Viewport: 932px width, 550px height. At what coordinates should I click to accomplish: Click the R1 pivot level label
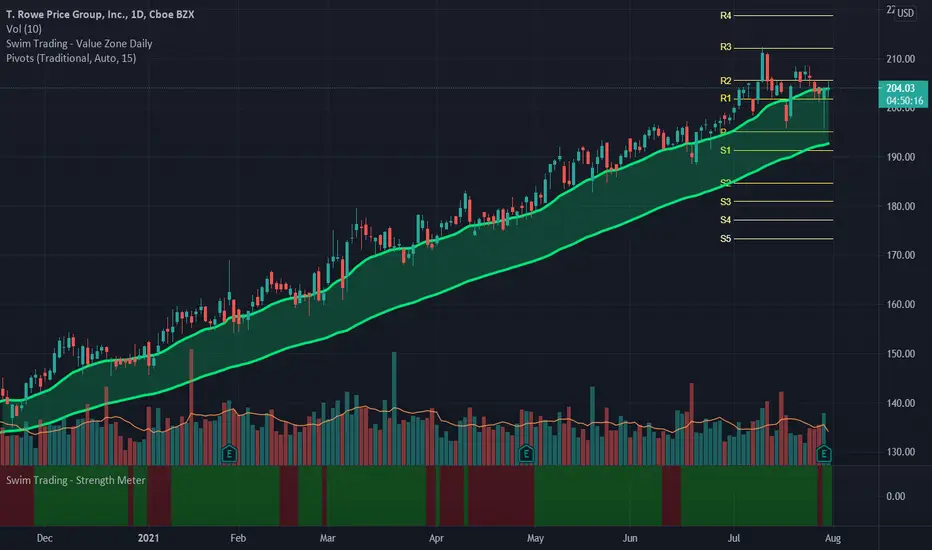pyautogui.click(x=726, y=98)
